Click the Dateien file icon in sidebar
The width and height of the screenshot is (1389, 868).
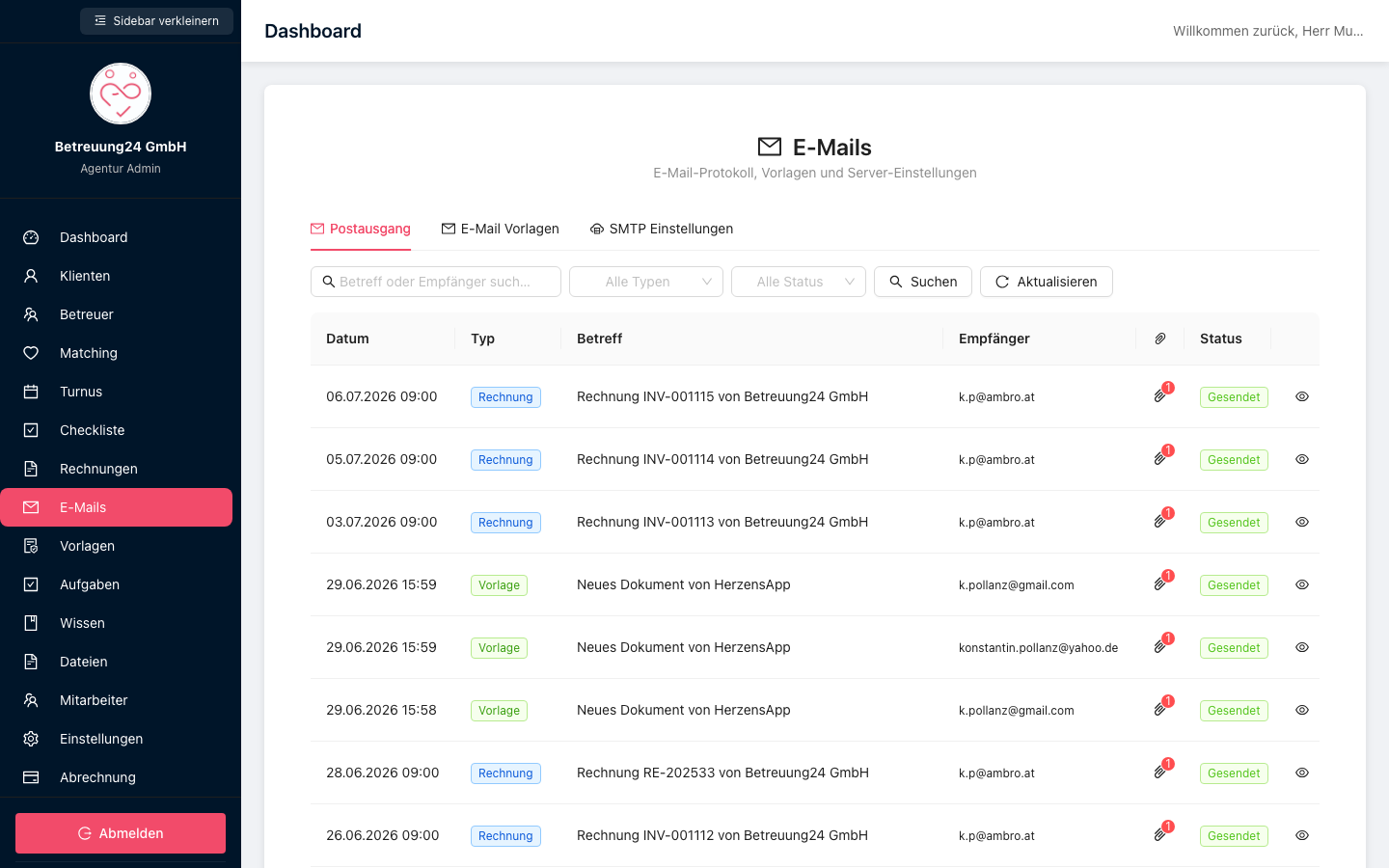point(31,662)
